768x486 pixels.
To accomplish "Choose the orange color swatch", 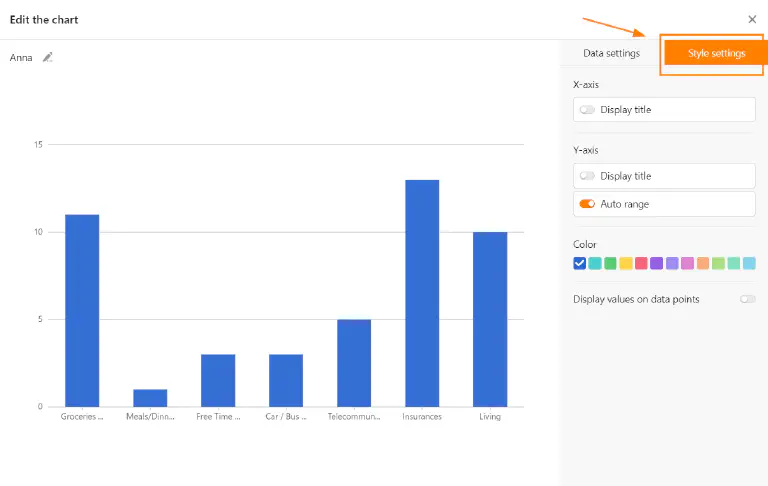I will click(x=703, y=263).
